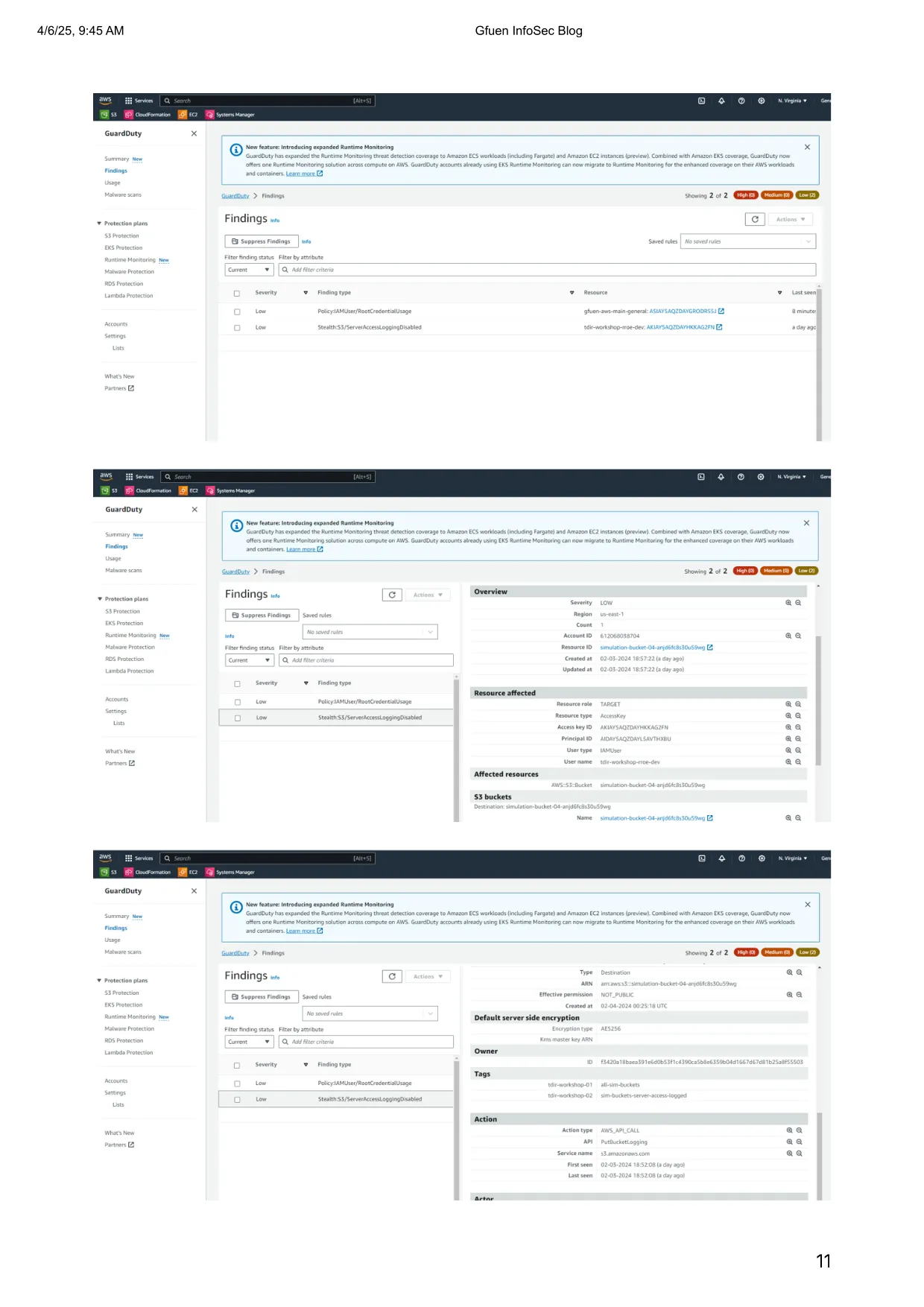Zoom-in icon beside Service name s3.amazonaws.com

tap(790, 1153)
